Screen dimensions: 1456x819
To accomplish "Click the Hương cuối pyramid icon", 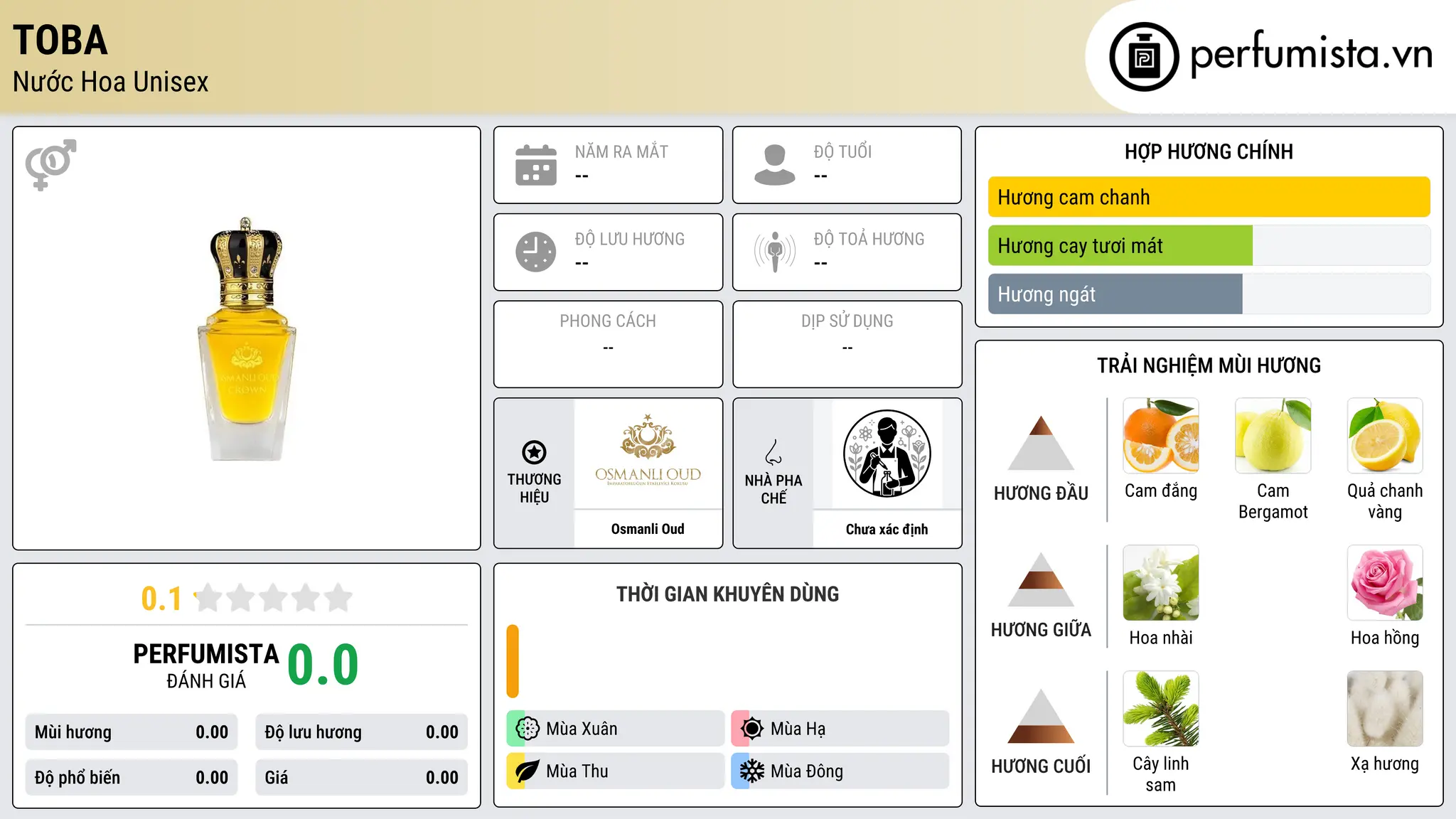I will tap(1041, 716).
